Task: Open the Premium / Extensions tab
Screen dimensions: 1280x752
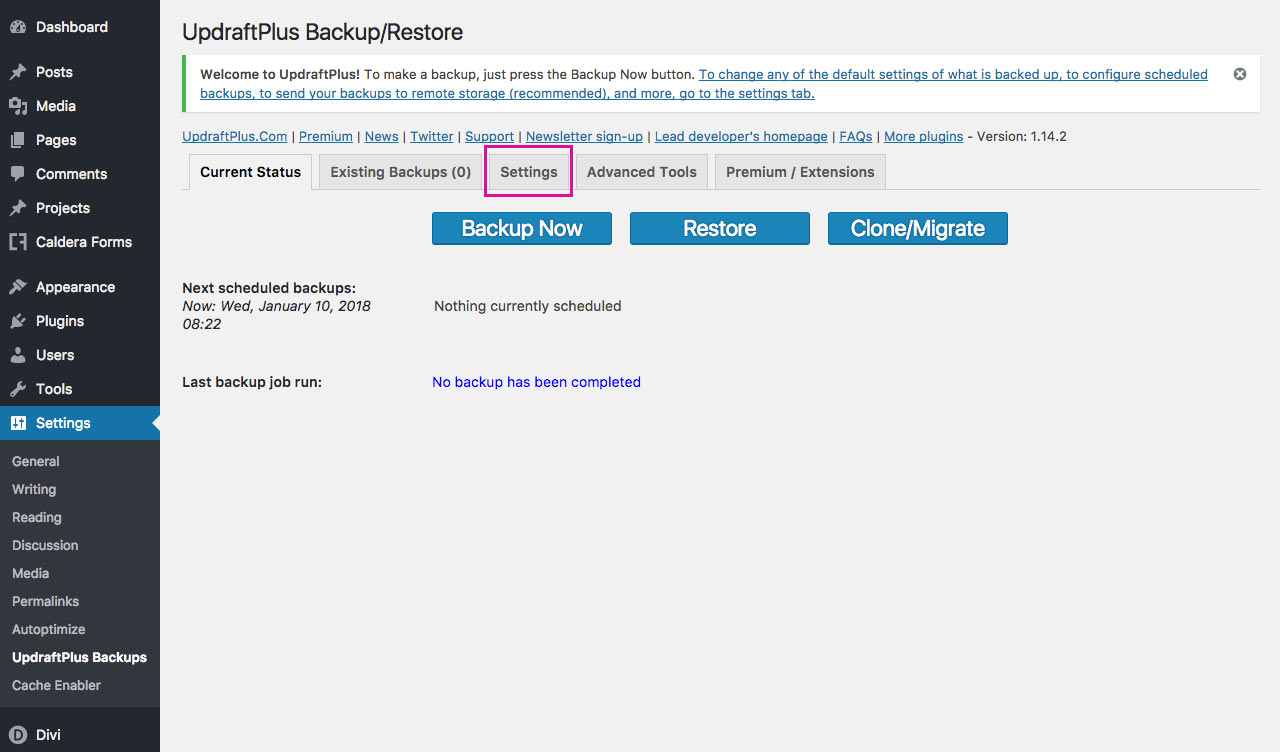Action: (800, 172)
